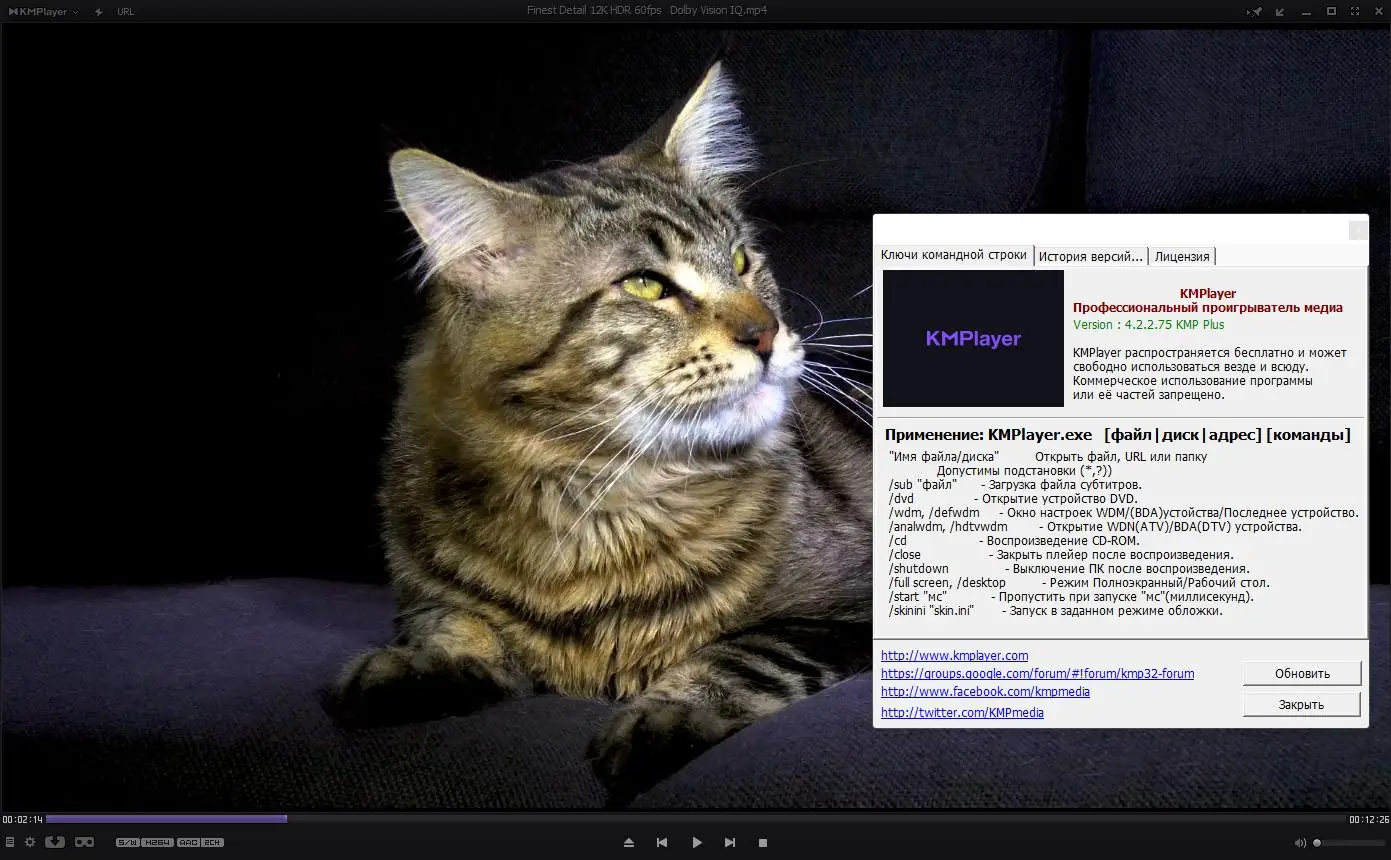Click the "/skinini" command line entry
This screenshot has height=860, width=1391.
tap(1055, 611)
